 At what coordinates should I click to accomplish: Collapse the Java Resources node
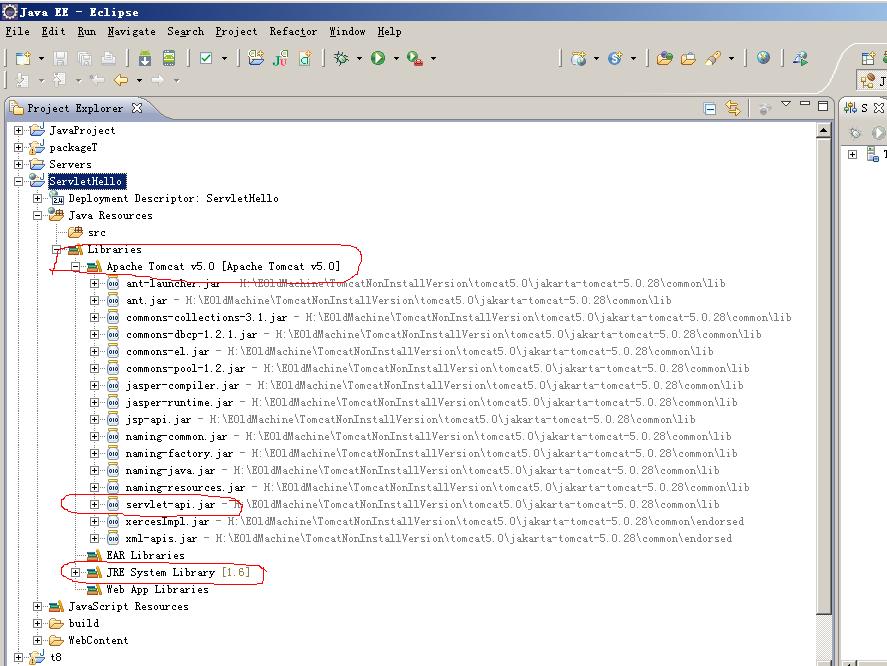(37, 215)
